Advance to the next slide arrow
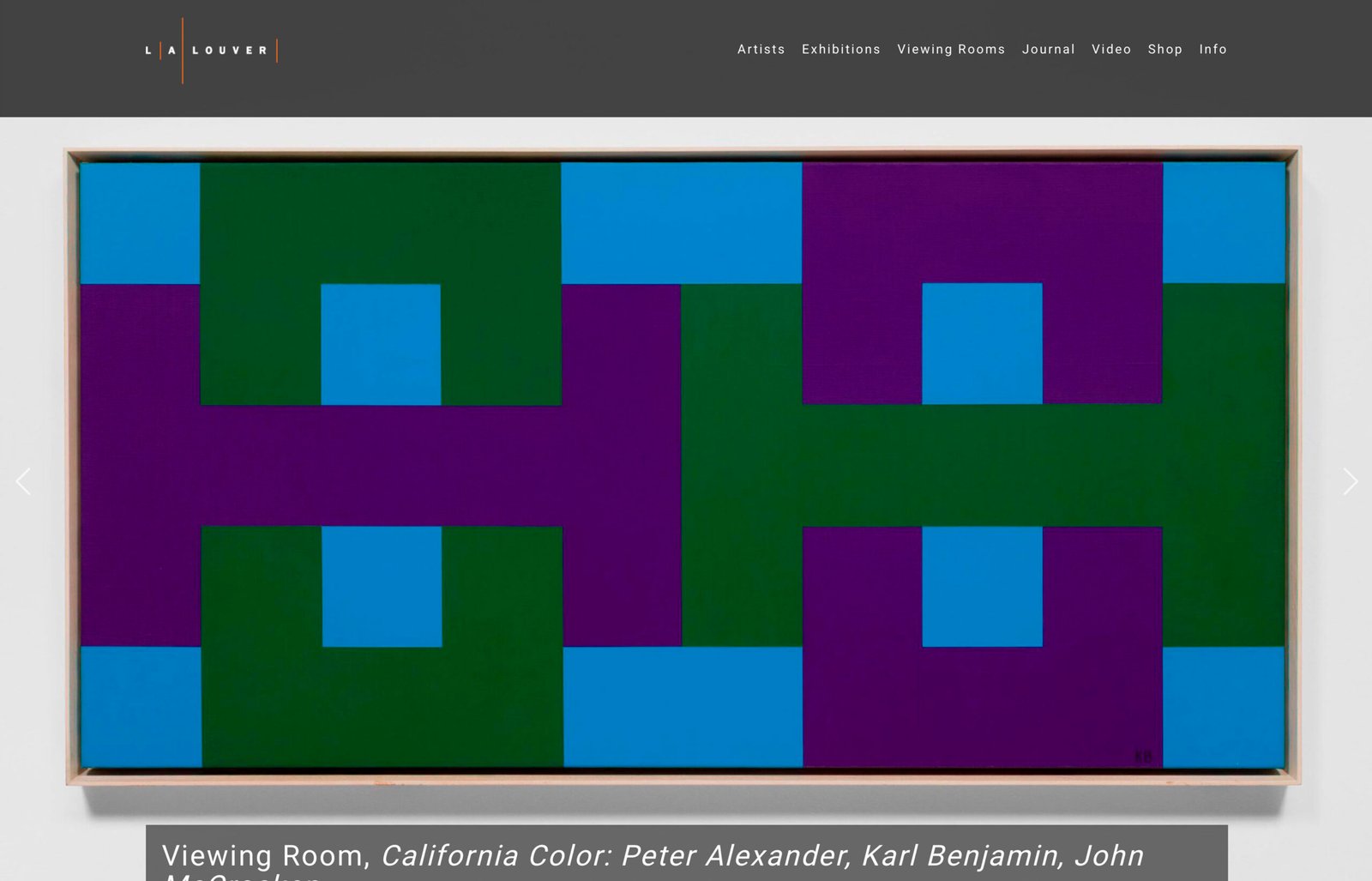The height and width of the screenshot is (881, 1372). pos(1350,481)
